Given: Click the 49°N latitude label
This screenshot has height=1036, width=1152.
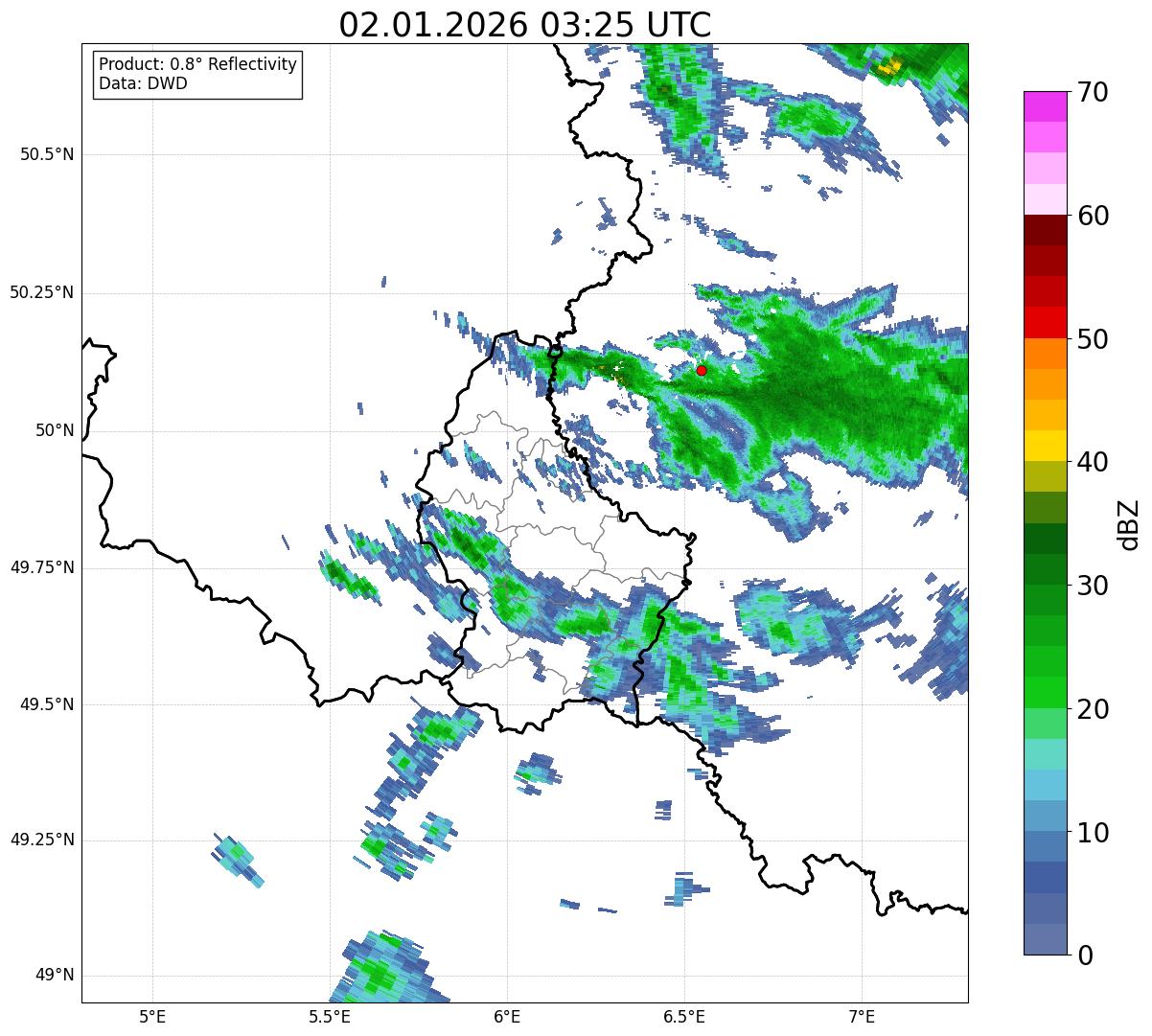Looking at the screenshot, I should (55, 976).
